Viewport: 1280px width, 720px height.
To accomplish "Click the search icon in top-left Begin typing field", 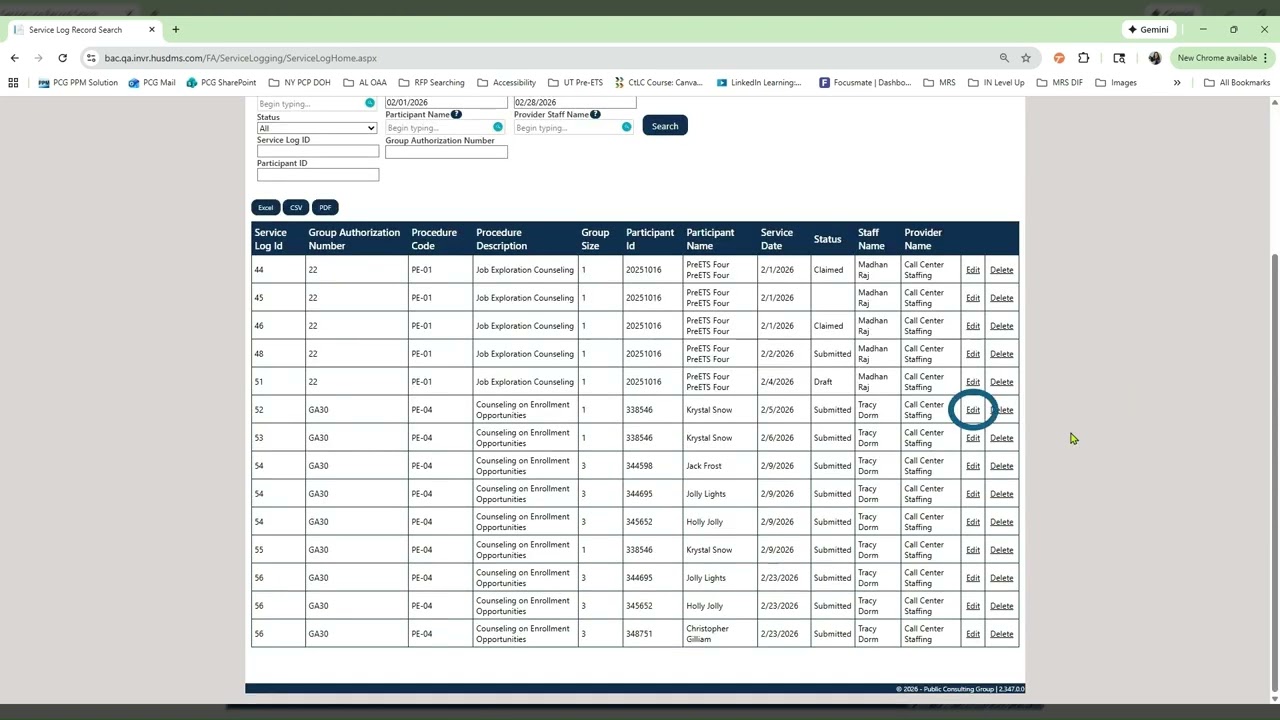I will (369, 103).
